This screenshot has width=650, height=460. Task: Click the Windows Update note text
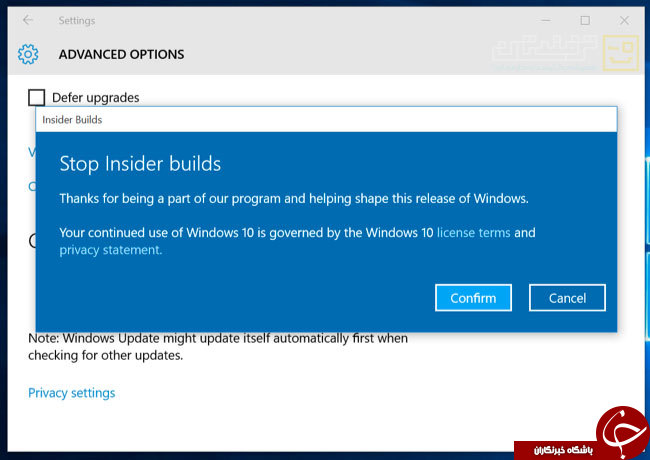(x=218, y=347)
